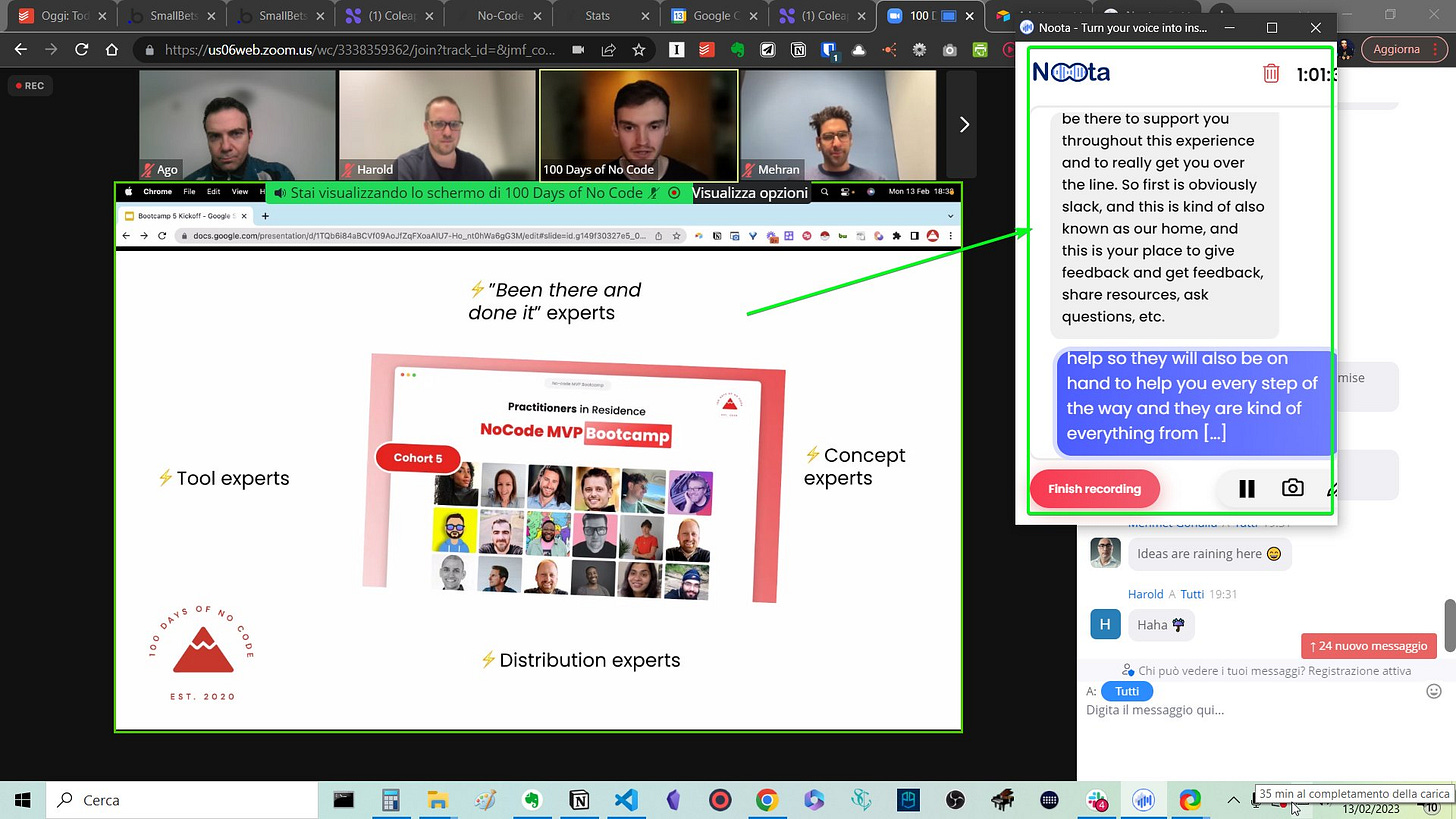The image size is (1456, 819).
Task: Select Ago's video thumbnail
Action: pos(237,124)
